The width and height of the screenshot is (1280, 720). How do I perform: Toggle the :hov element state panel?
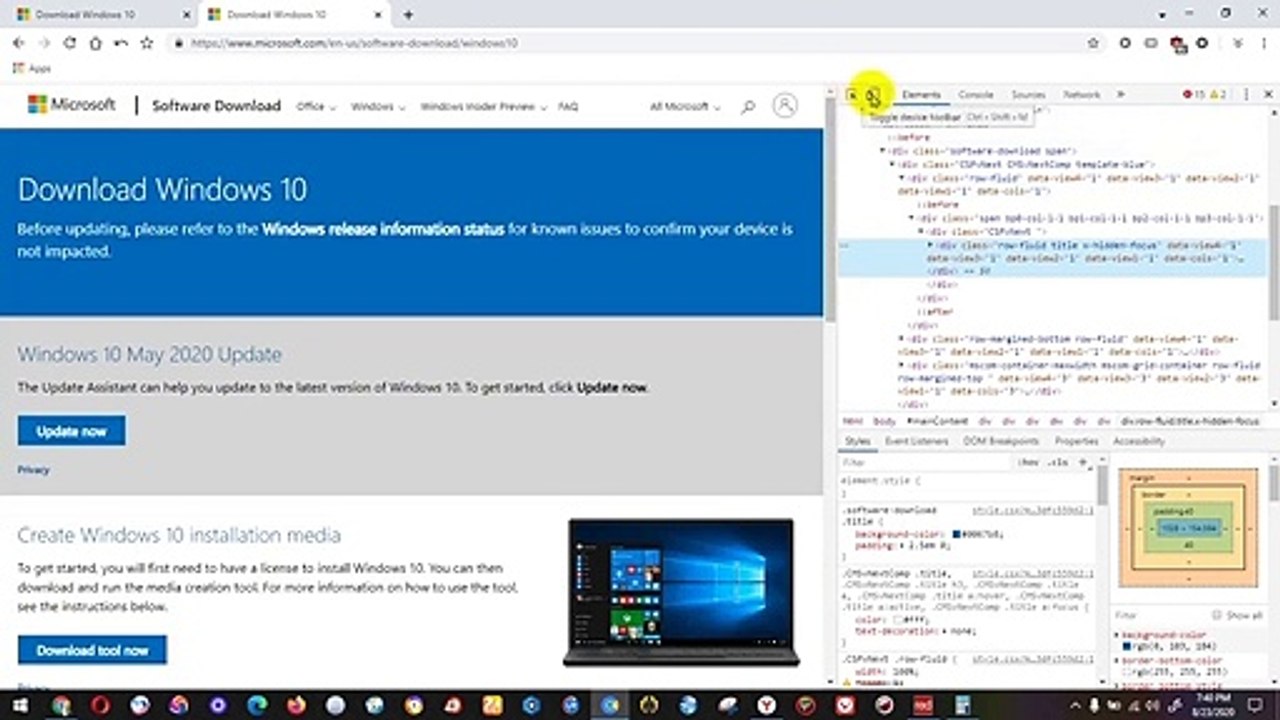[x=1027, y=462]
